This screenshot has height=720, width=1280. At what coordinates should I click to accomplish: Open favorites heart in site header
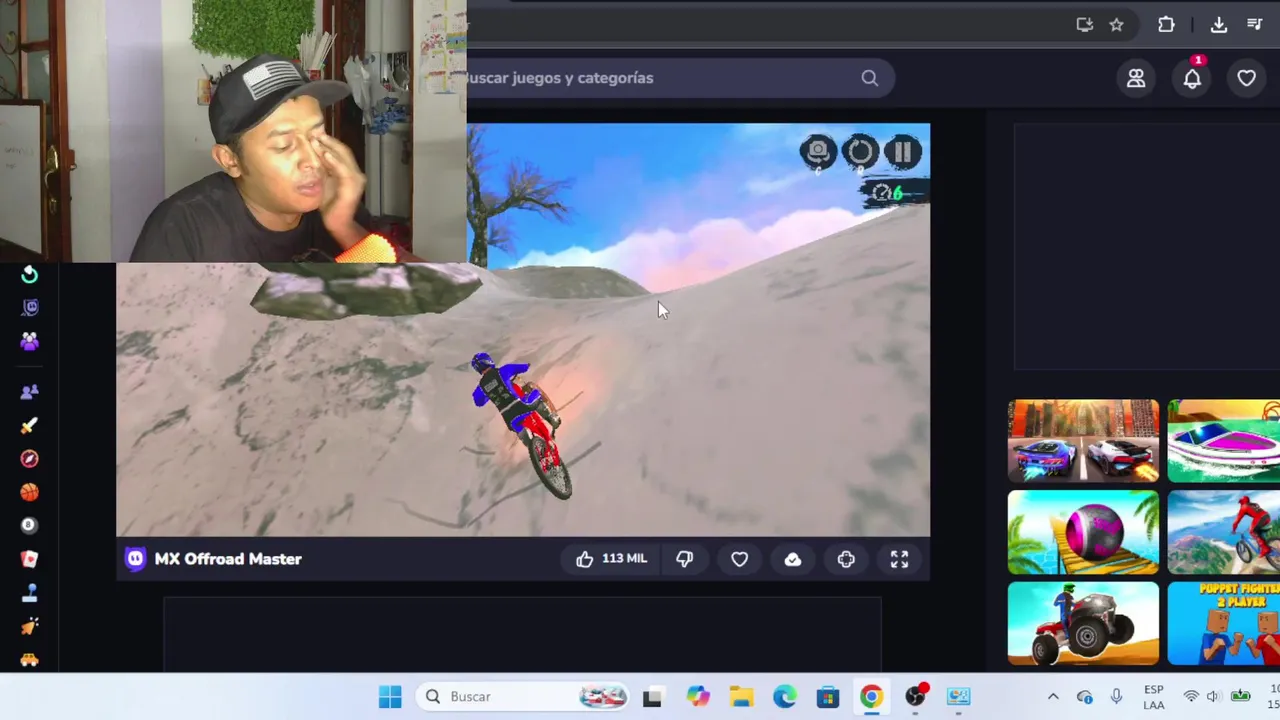[x=1246, y=78]
